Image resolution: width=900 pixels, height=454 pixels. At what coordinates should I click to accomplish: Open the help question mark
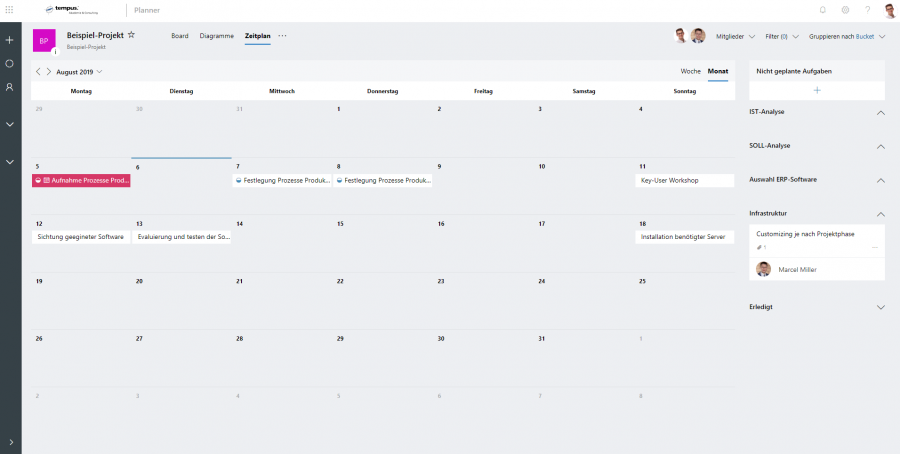[x=868, y=10]
